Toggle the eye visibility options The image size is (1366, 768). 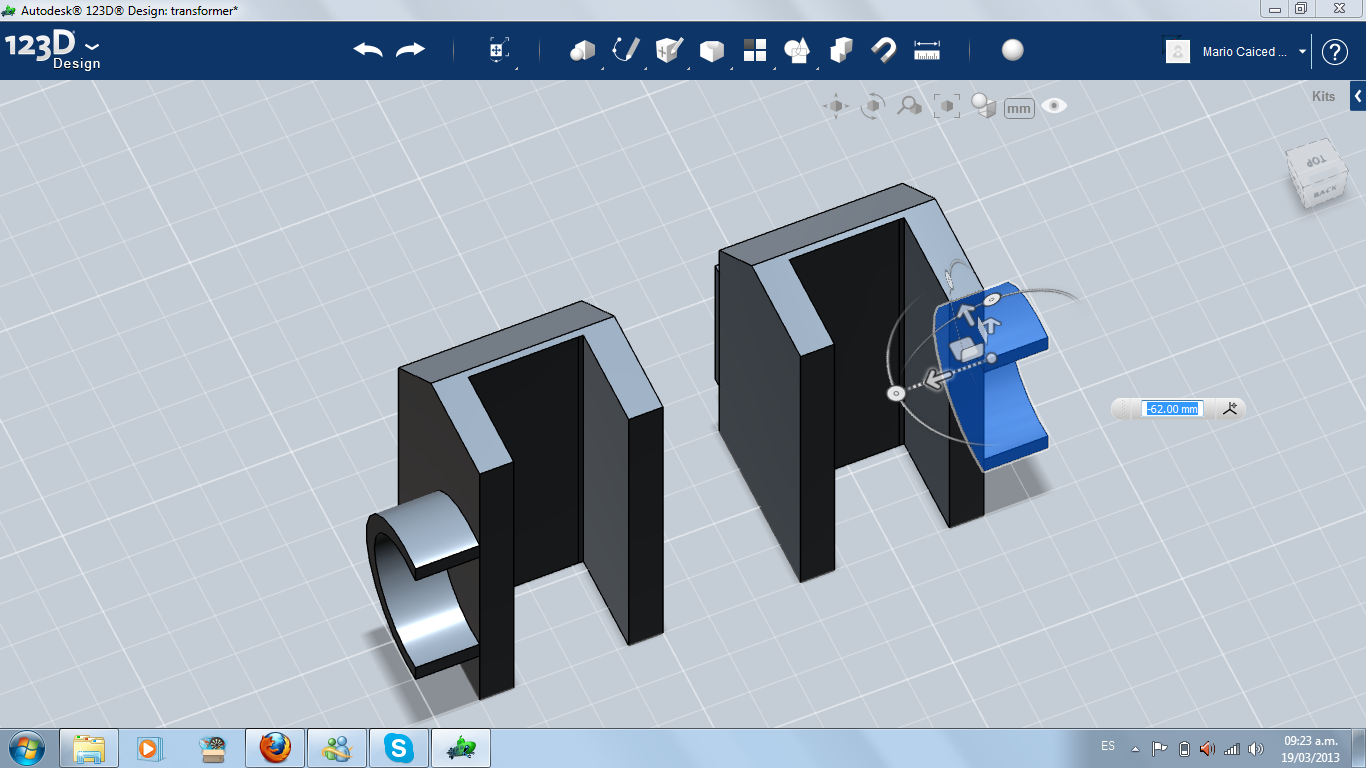tap(1054, 106)
